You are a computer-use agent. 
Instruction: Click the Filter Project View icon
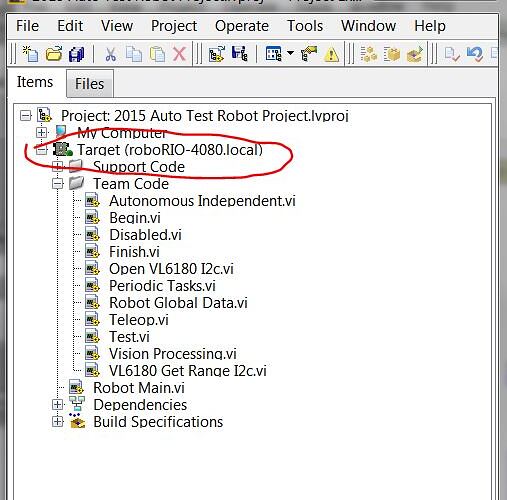[x=274, y=54]
